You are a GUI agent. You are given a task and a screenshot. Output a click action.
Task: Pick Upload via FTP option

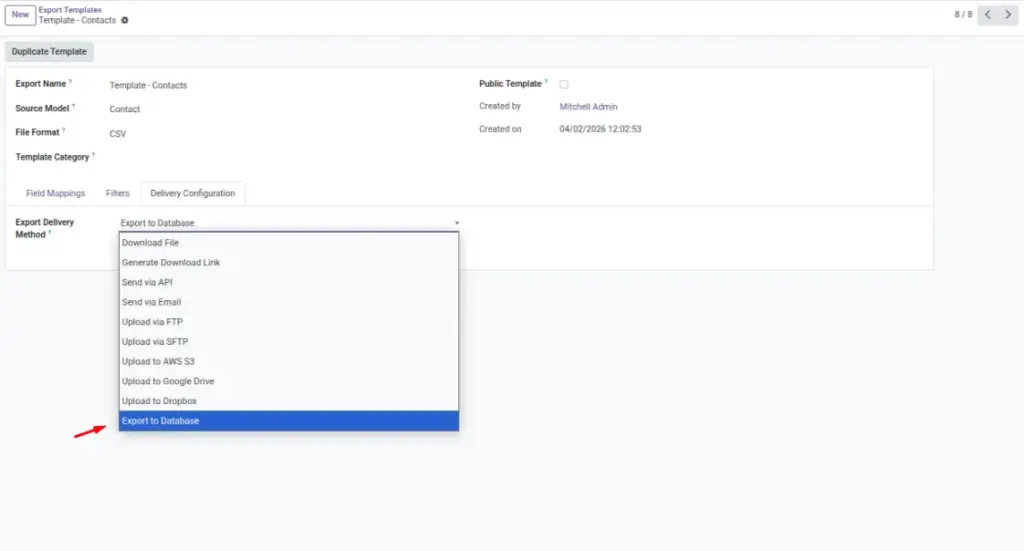[x=289, y=322]
